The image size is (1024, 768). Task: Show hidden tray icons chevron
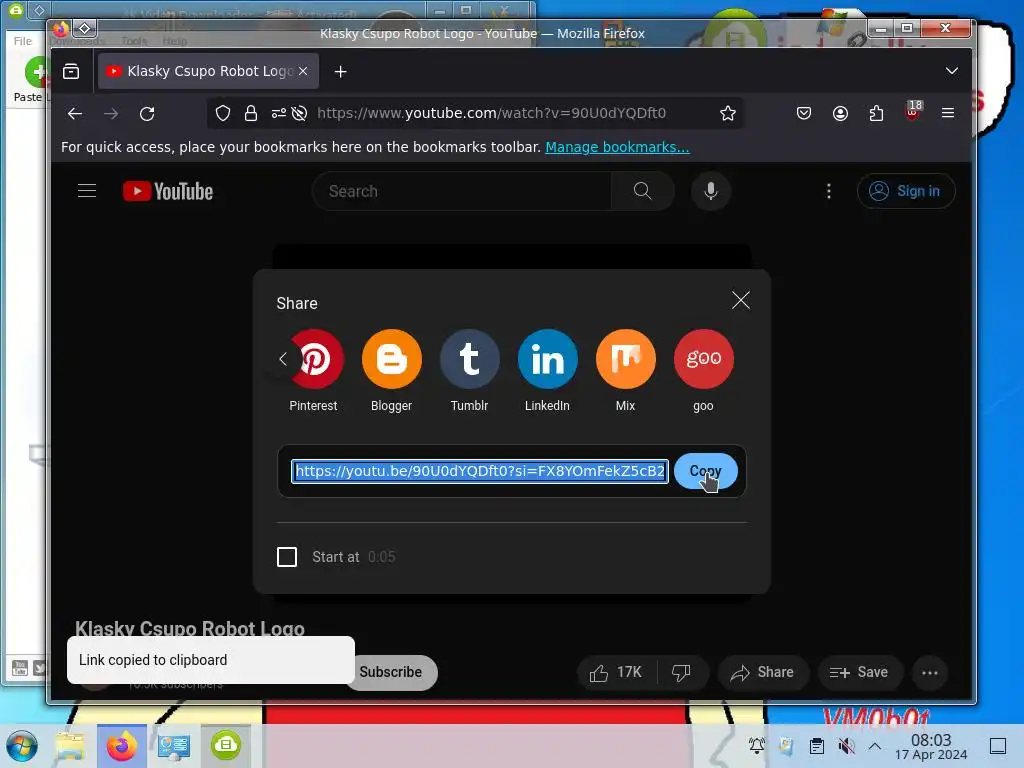[x=875, y=746]
